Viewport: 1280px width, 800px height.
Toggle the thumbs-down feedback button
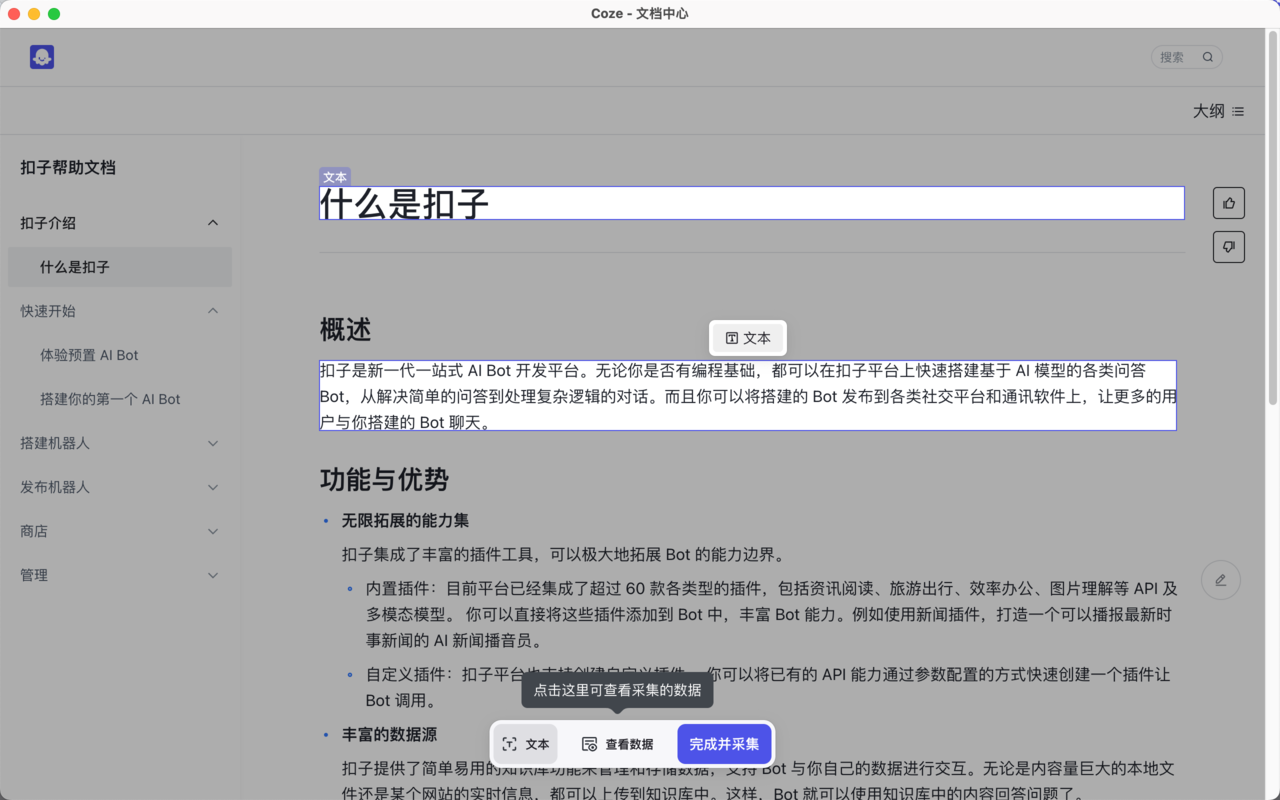(1228, 246)
